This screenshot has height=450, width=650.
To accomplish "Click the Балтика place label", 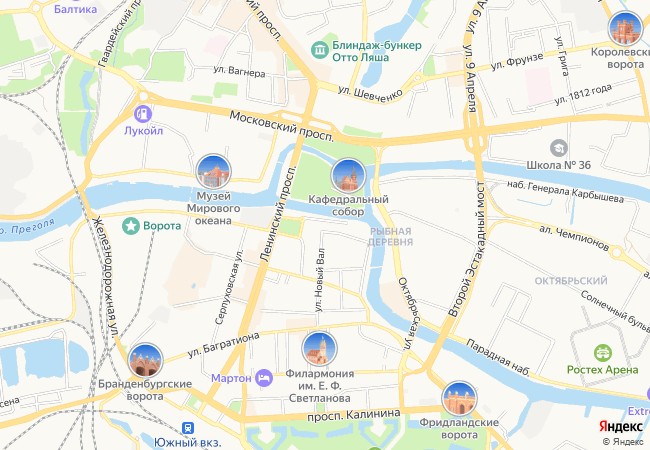I will 75,9.
